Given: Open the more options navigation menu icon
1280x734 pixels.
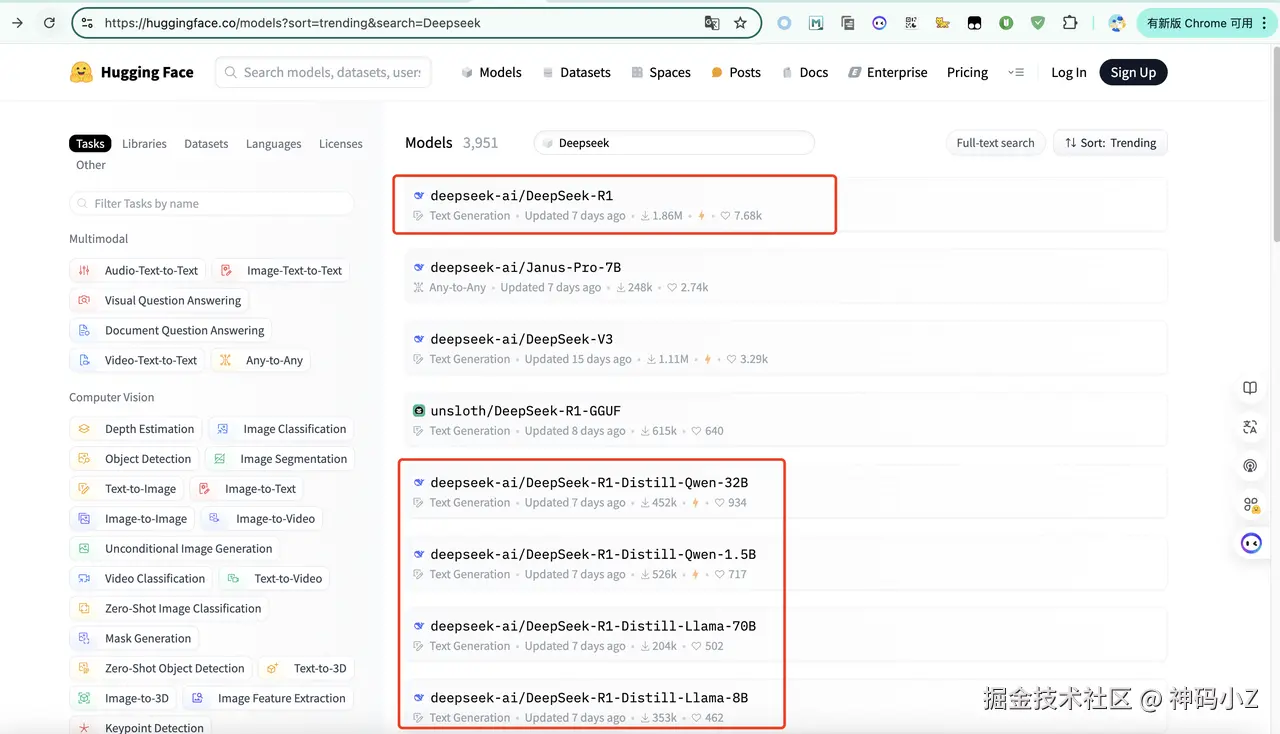Looking at the screenshot, I should (x=1016, y=72).
